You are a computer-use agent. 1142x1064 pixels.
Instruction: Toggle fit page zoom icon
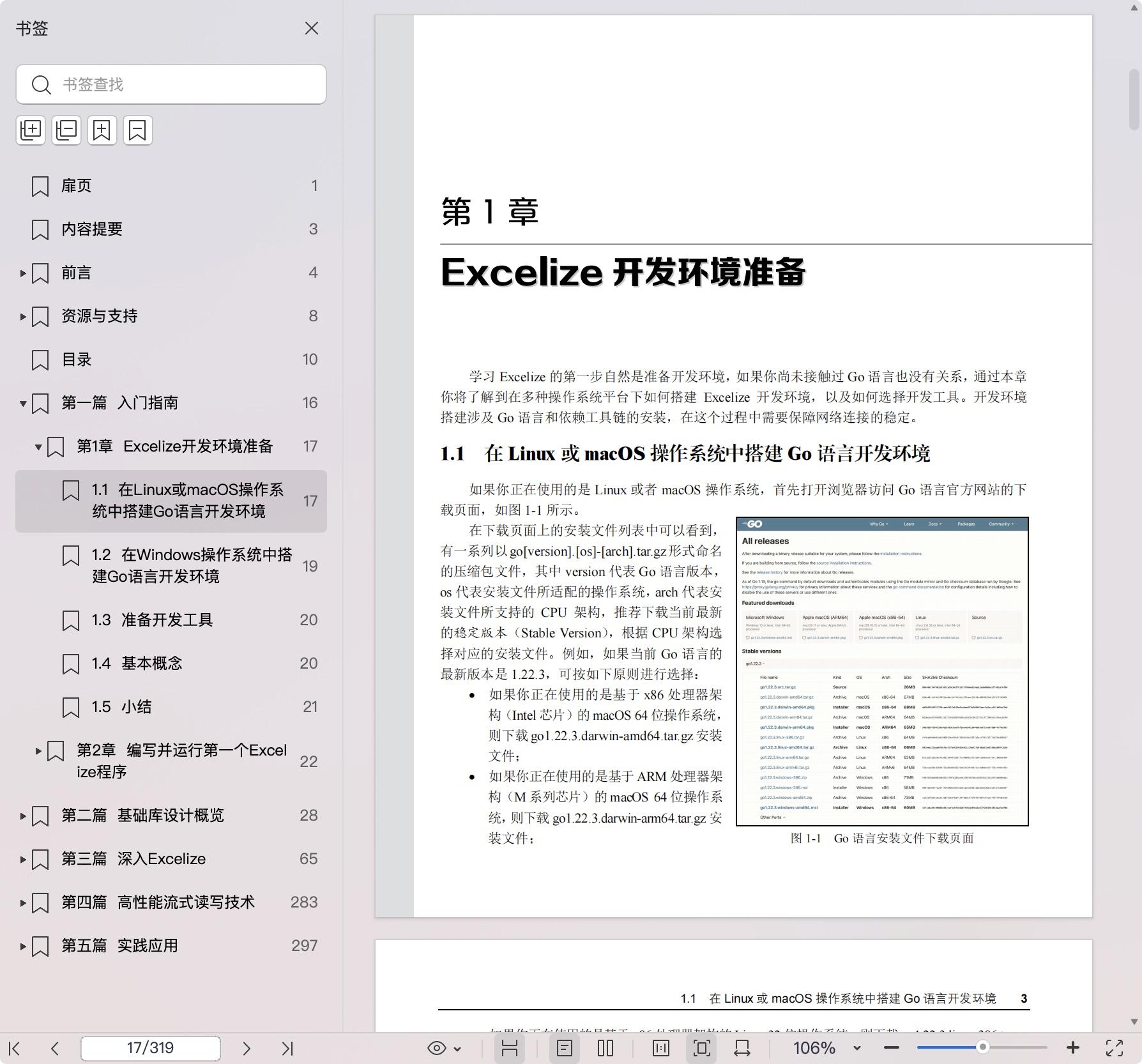point(701,1048)
